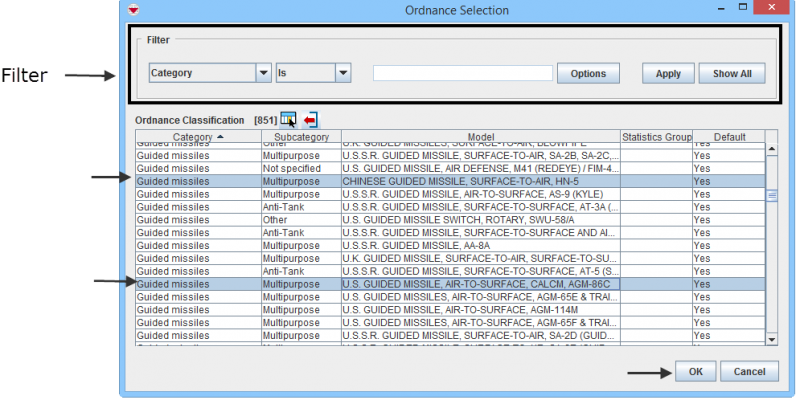Click the scrollbar down arrow

coord(771,339)
